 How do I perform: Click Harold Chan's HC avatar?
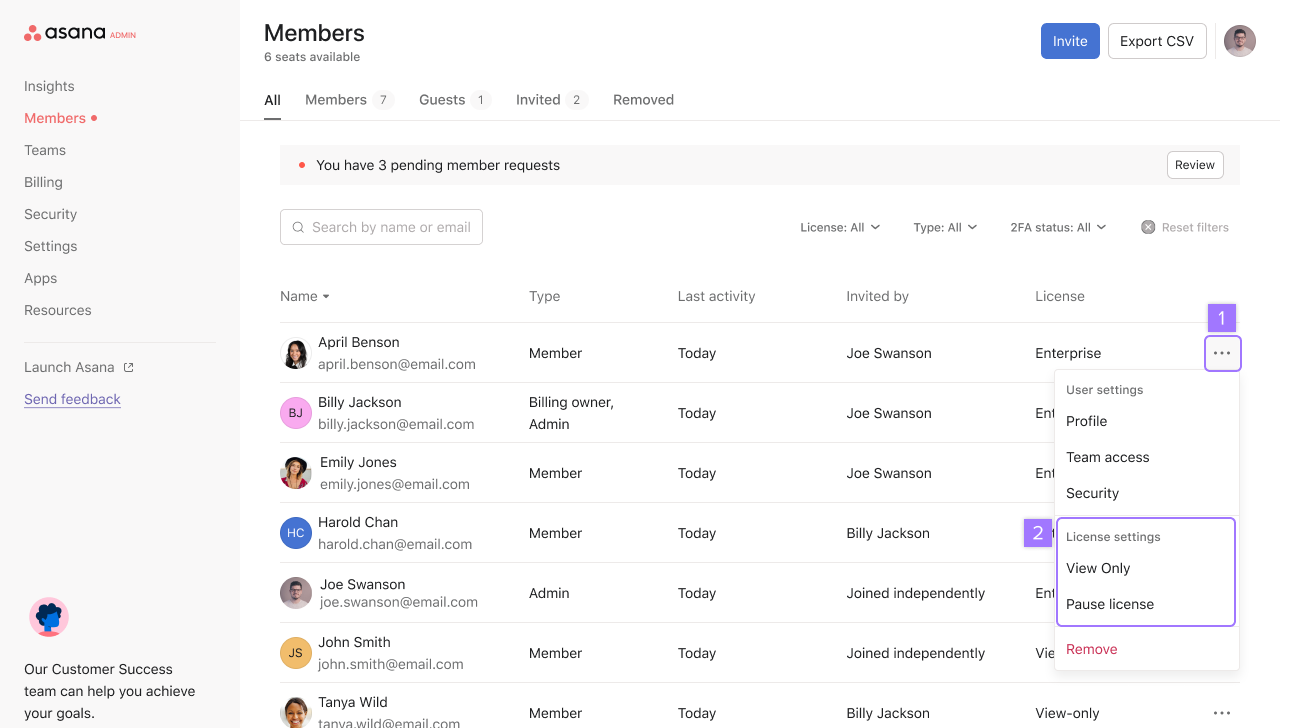point(295,533)
